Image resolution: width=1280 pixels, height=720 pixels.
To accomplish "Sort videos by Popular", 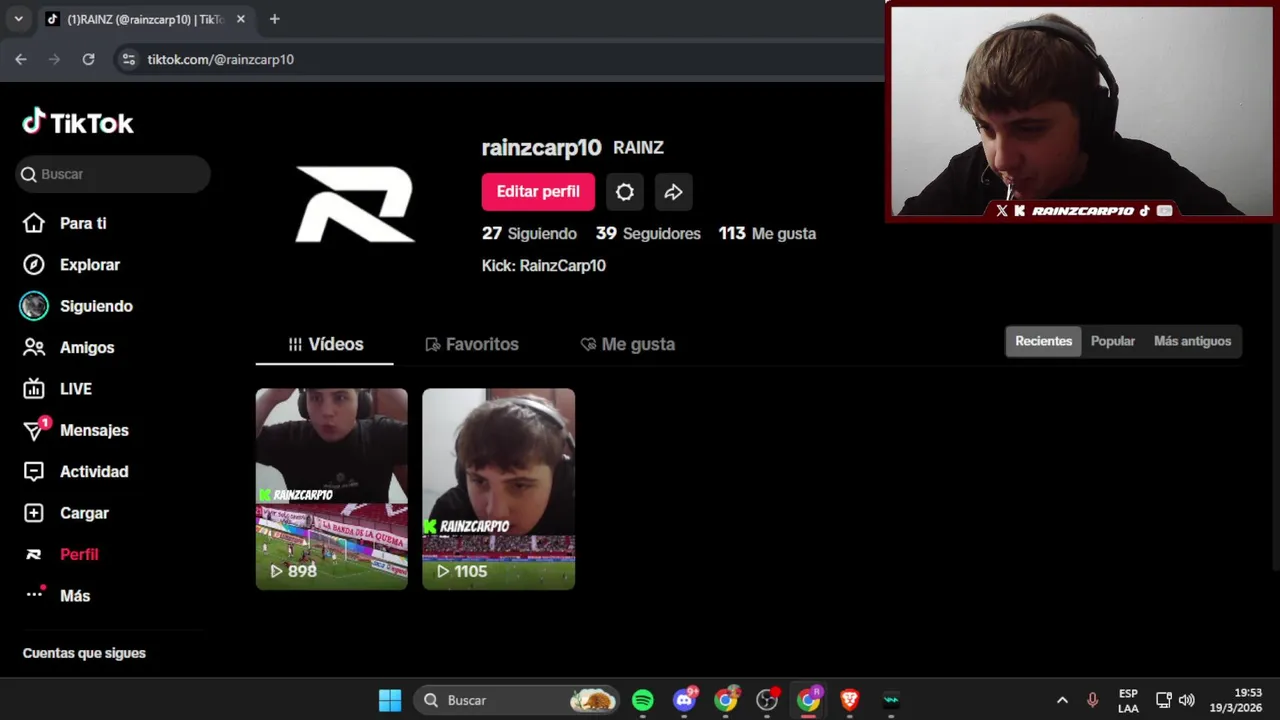I will click(x=1113, y=341).
